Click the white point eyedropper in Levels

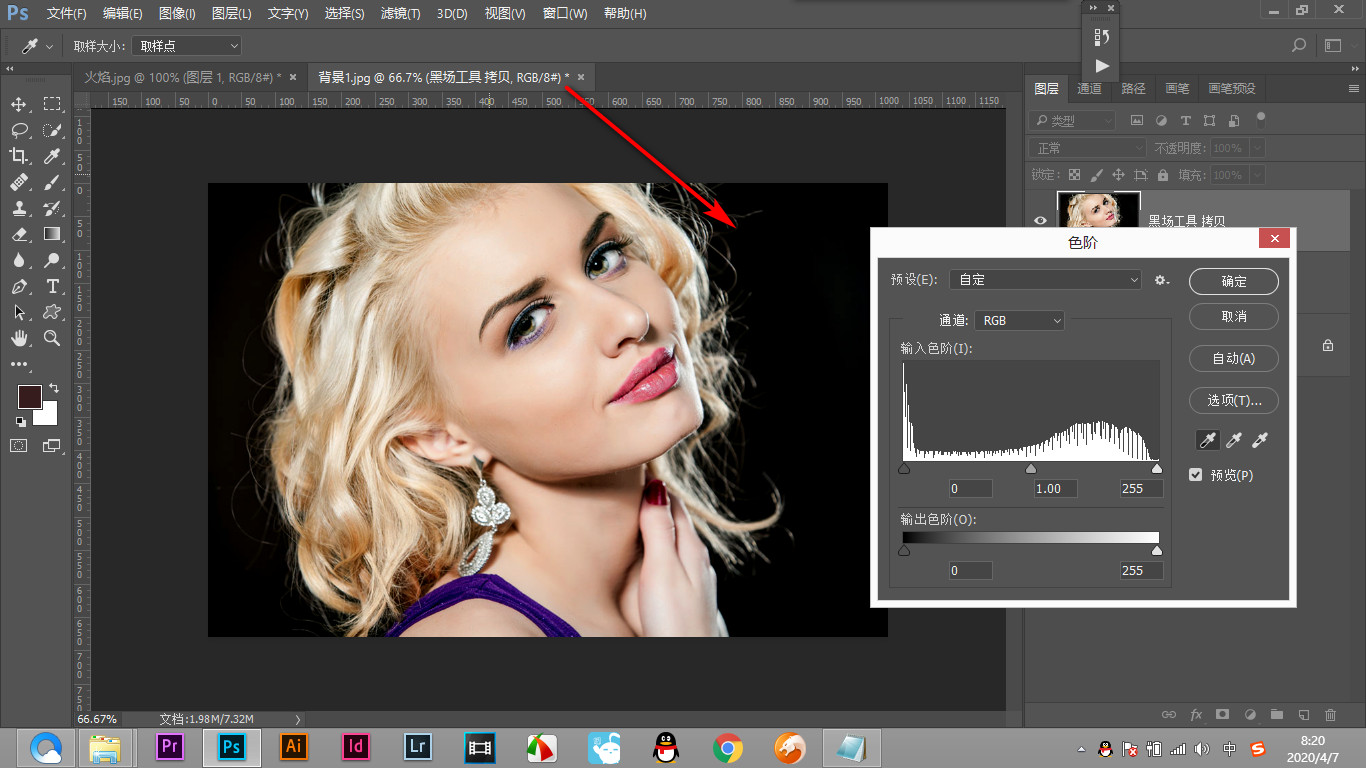pyautogui.click(x=1261, y=440)
